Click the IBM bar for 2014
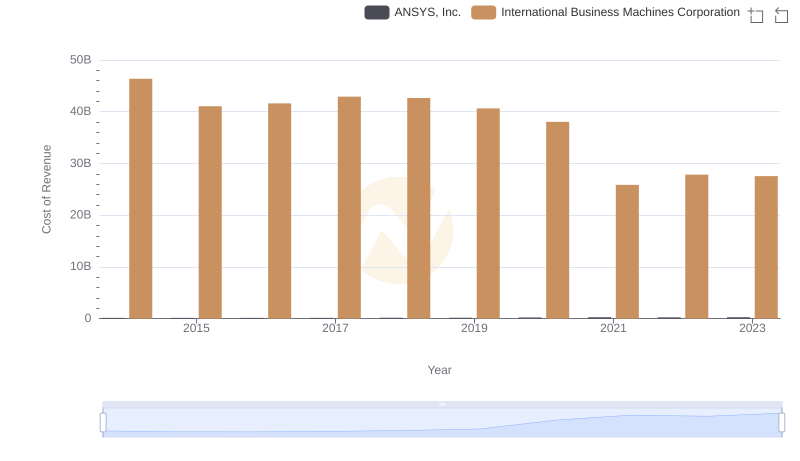800x461 pixels. [140, 198]
